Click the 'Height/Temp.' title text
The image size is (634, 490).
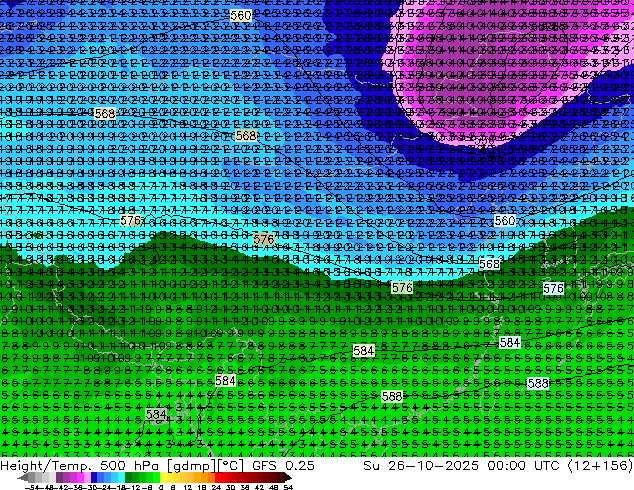point(44,466)
